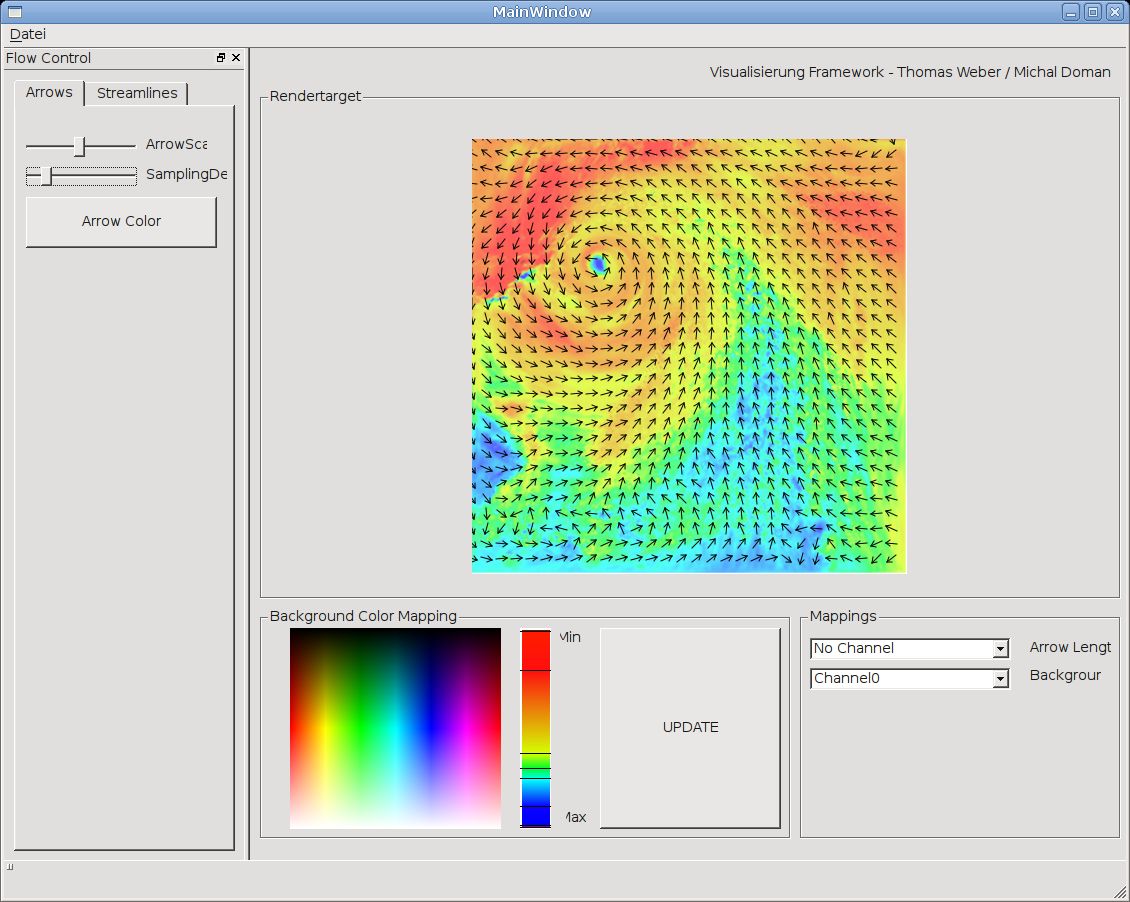Click the Min-Max color gradient bar
The width and height of the screenshot is (1130, 902).
[x=535, y=727]
